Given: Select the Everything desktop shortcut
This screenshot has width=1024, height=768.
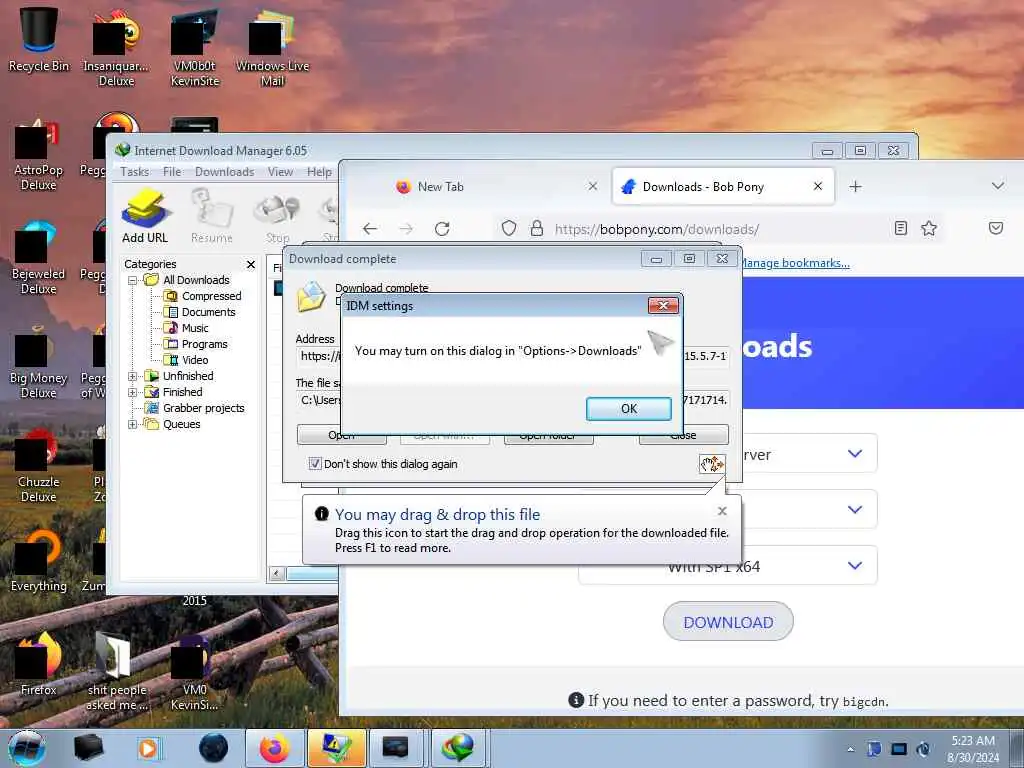Looking at the screenshot, I should pos(39,559).
